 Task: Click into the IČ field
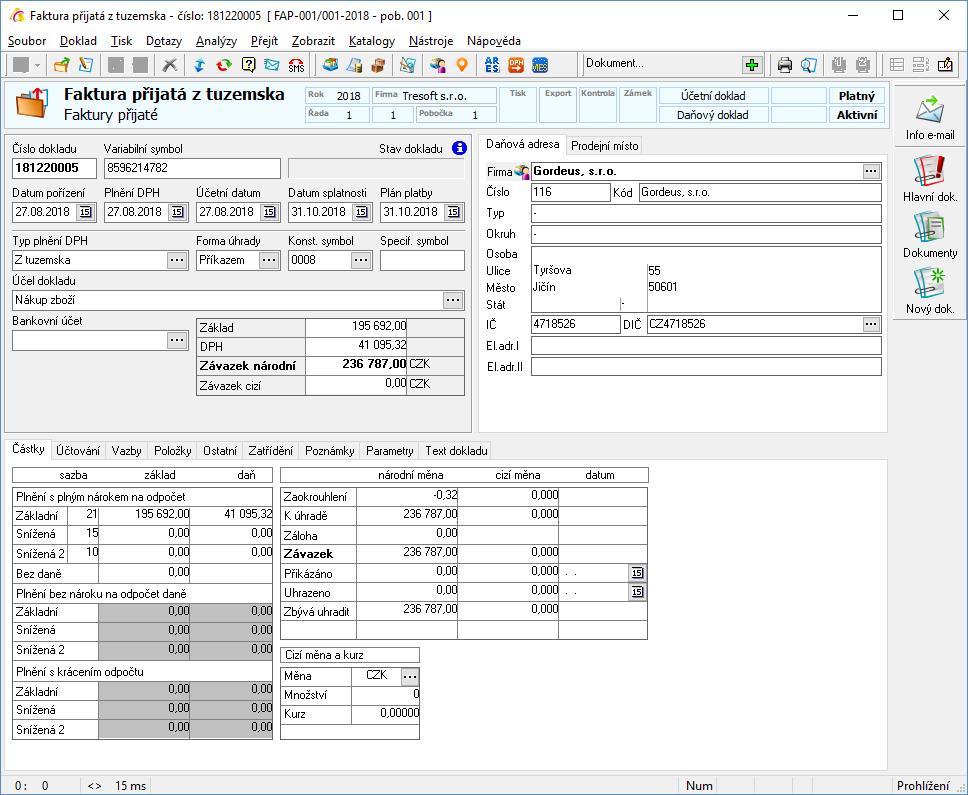tap(575, 324)
